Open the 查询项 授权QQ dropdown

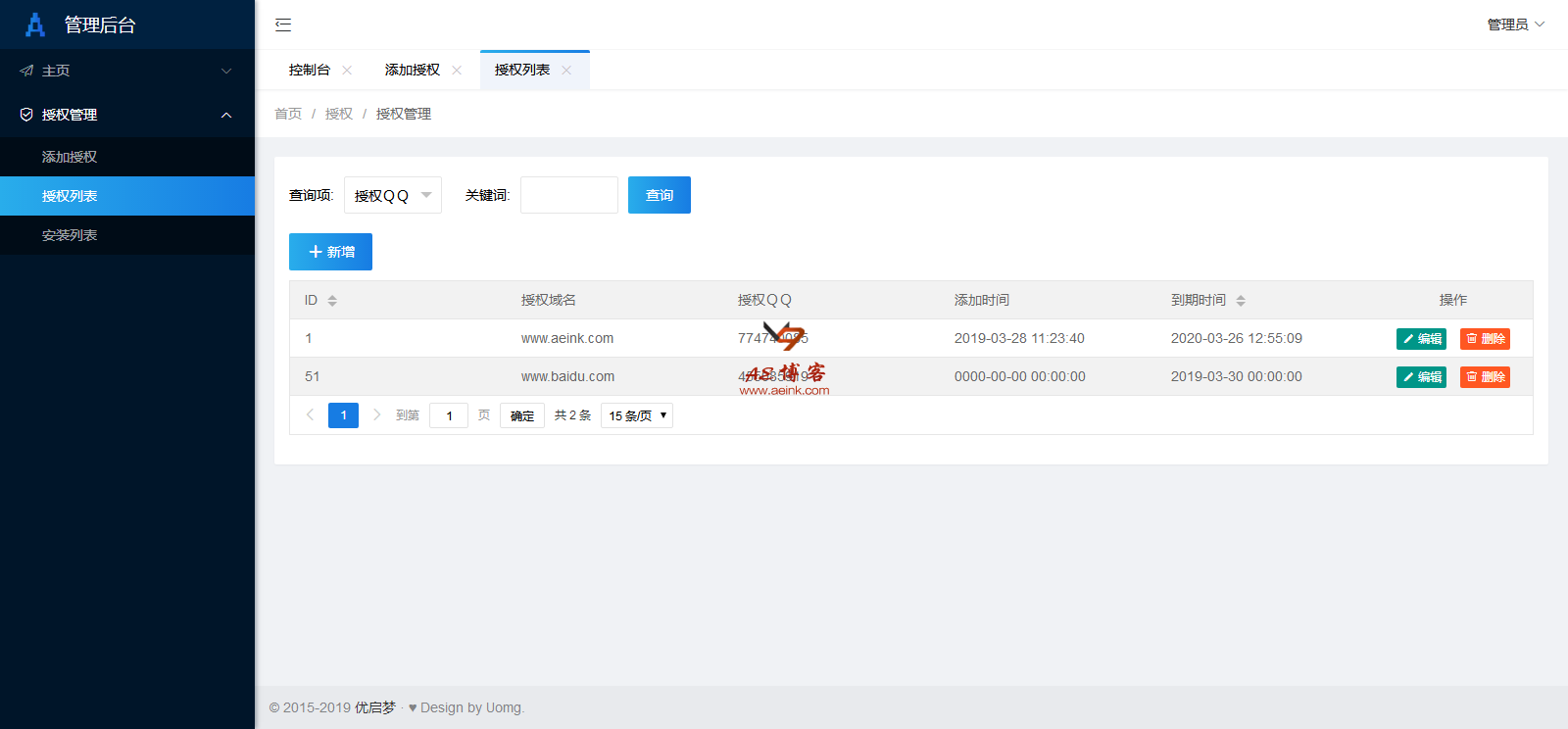click(x=393, y=195)
